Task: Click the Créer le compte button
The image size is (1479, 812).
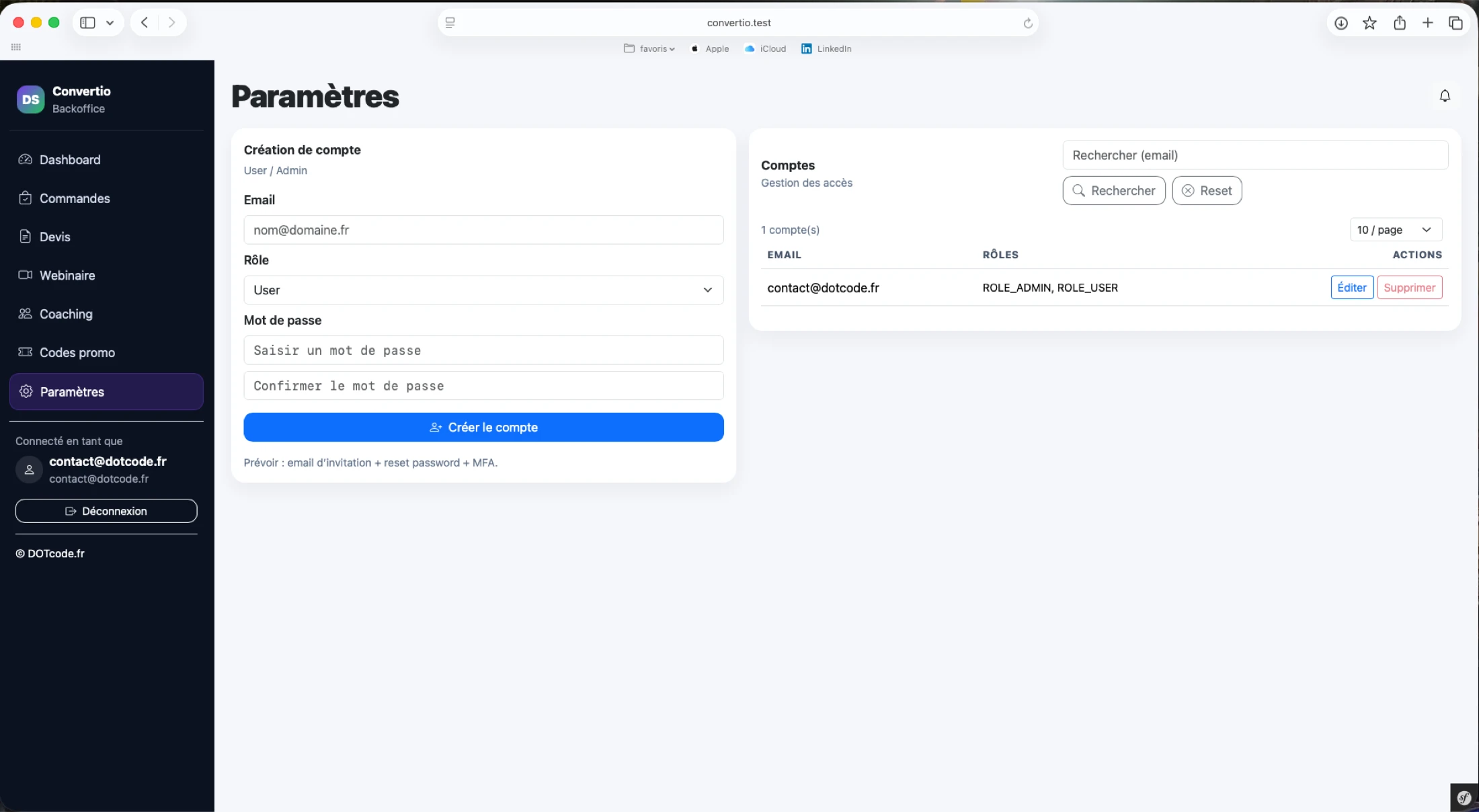Action: (483, 428)
